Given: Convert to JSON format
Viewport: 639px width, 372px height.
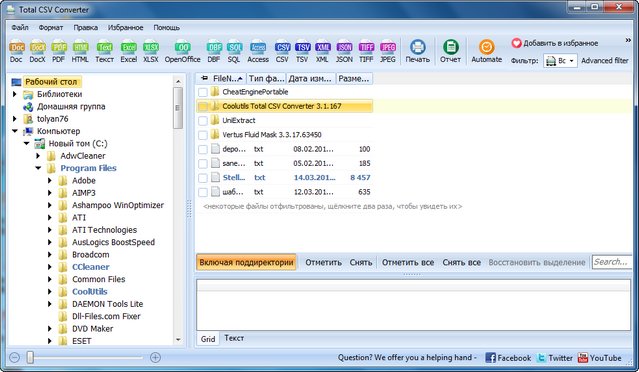Looking at the screenshot, I should pyautogui.click(x=344, y=52).
